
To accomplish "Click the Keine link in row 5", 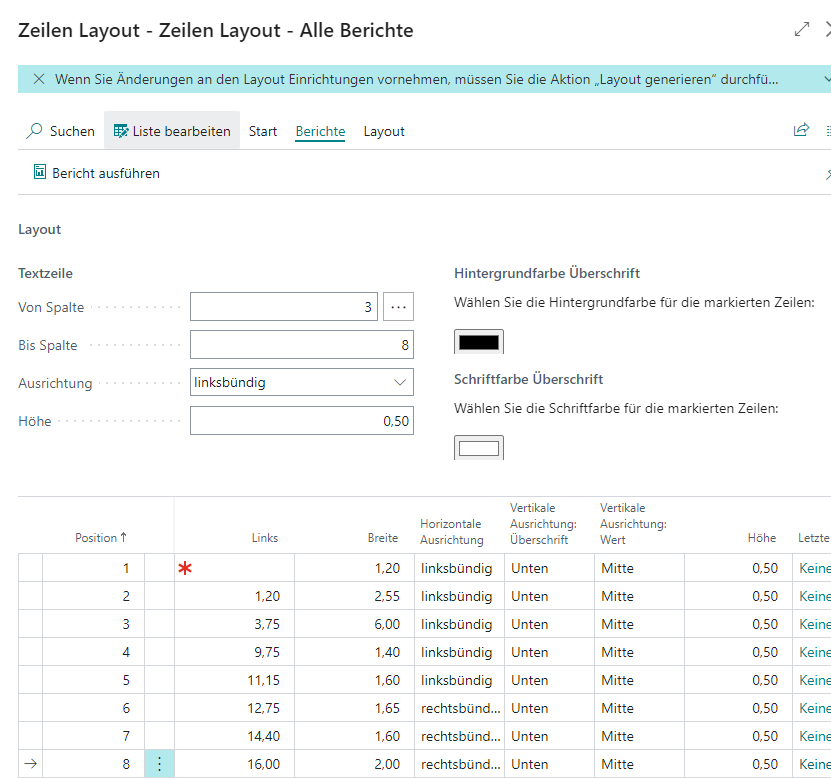I will click(x=814, y=680).
